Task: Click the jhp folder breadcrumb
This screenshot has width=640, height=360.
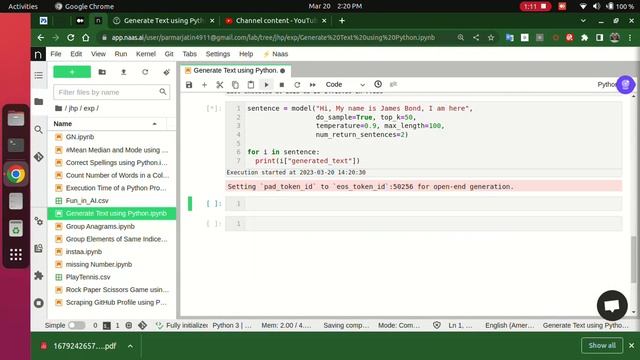Action: pyautogui.click(x=73, y=108)
